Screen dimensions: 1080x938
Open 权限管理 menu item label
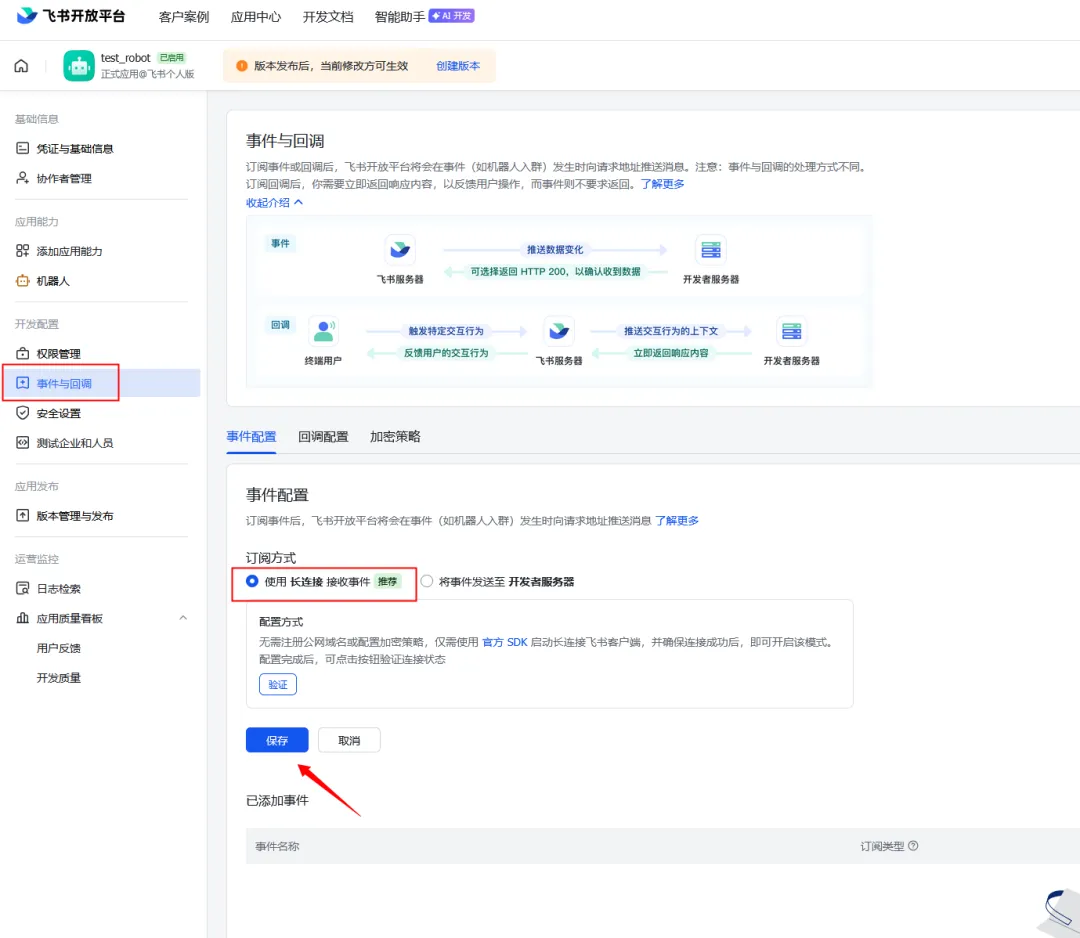[59, 354]
